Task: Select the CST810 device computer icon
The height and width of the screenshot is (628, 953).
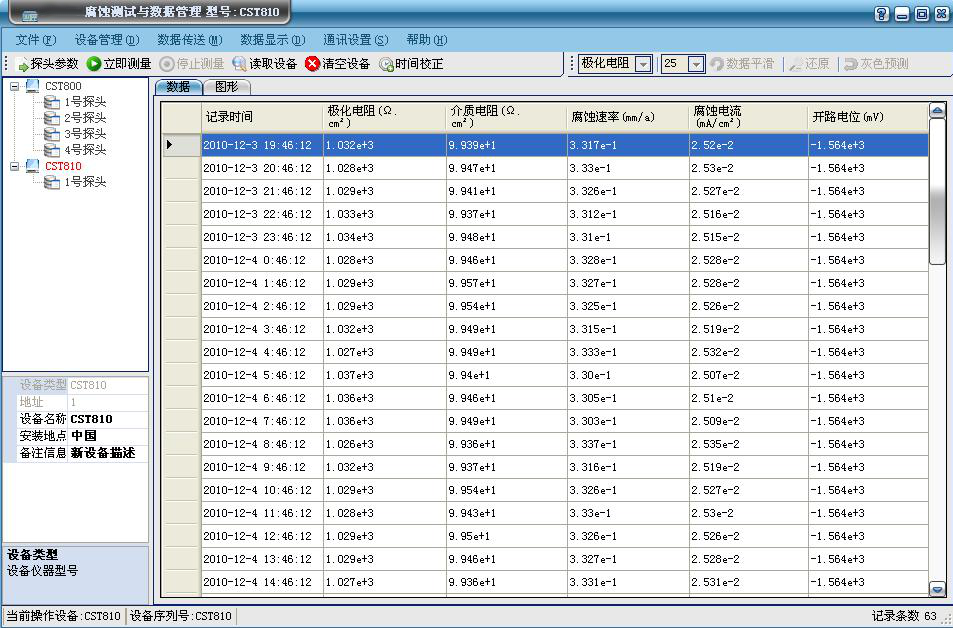Action: (x=33, y=166)
